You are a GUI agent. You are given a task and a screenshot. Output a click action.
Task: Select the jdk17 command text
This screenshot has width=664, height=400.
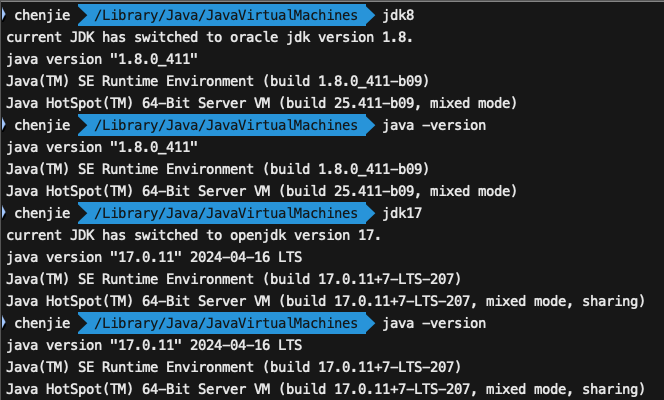(402, 214)
